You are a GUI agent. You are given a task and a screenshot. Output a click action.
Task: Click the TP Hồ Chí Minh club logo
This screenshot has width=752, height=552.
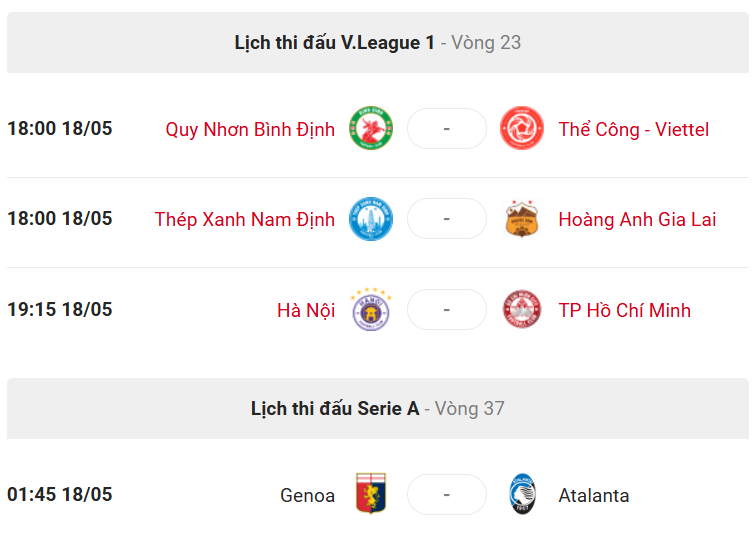tap(522, 309)
